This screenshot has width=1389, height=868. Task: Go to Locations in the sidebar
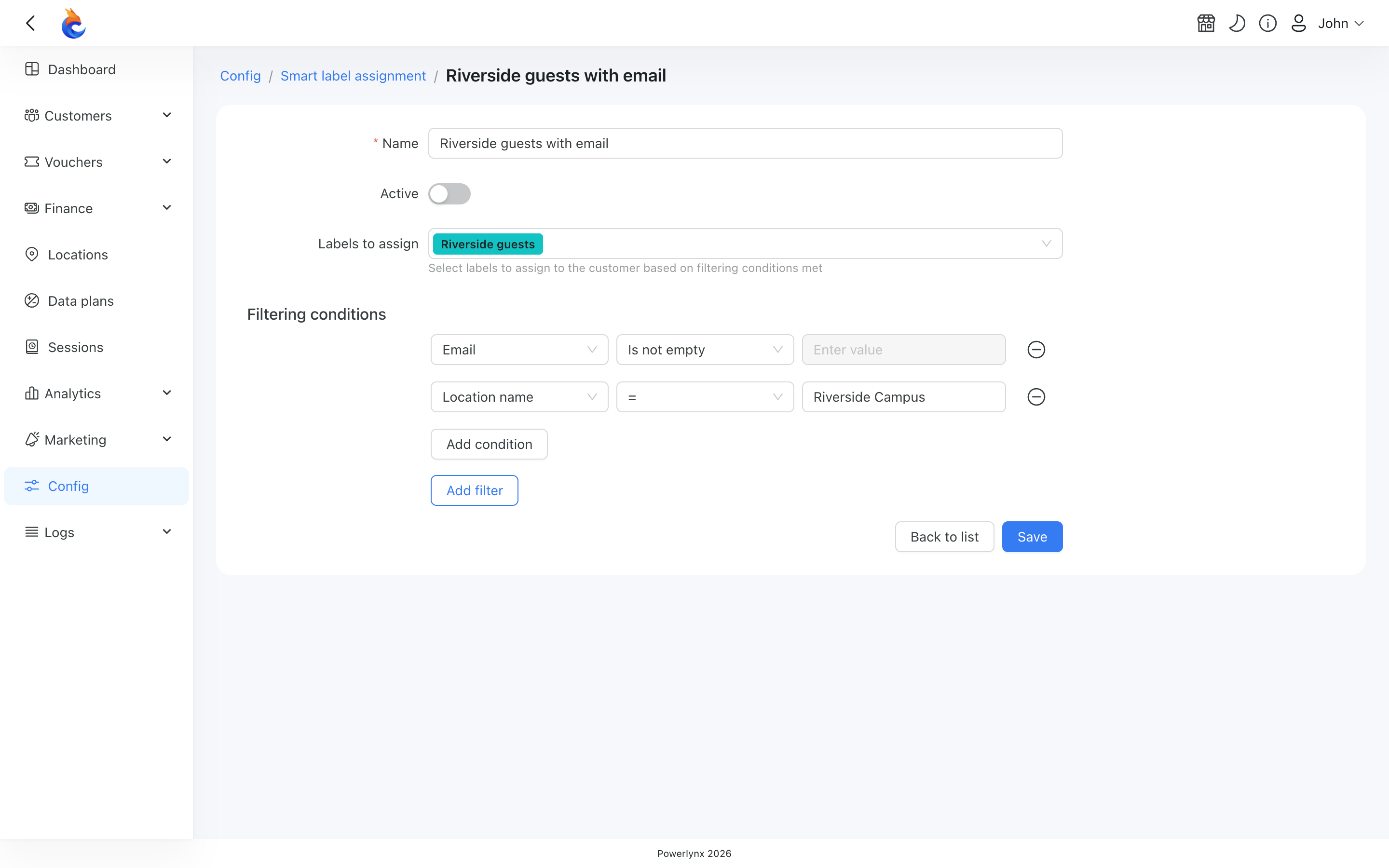click(x=96, y=254)
